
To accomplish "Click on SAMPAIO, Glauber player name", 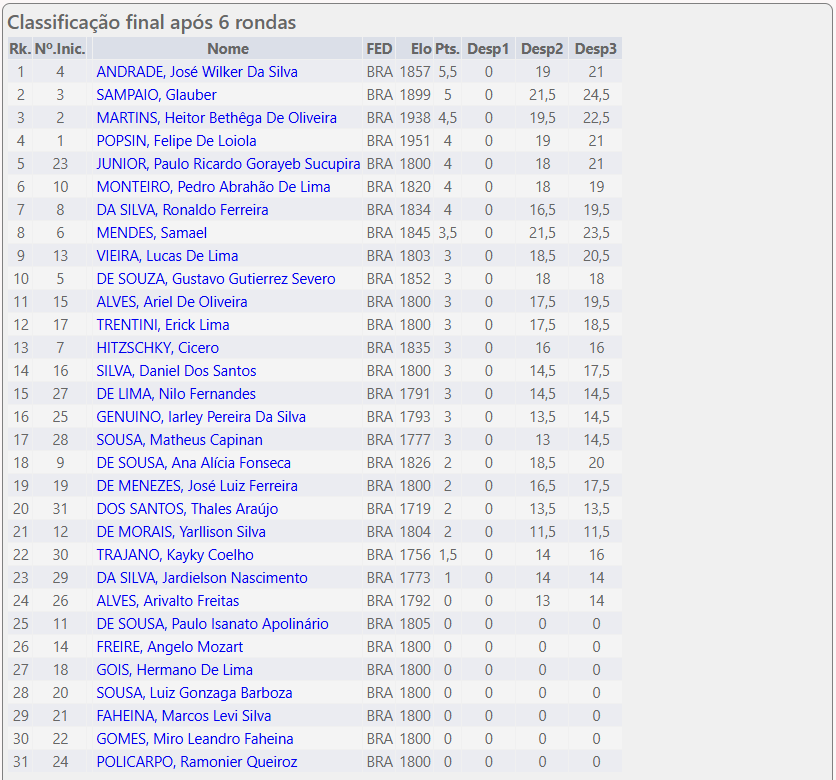I will coord(156,95).
